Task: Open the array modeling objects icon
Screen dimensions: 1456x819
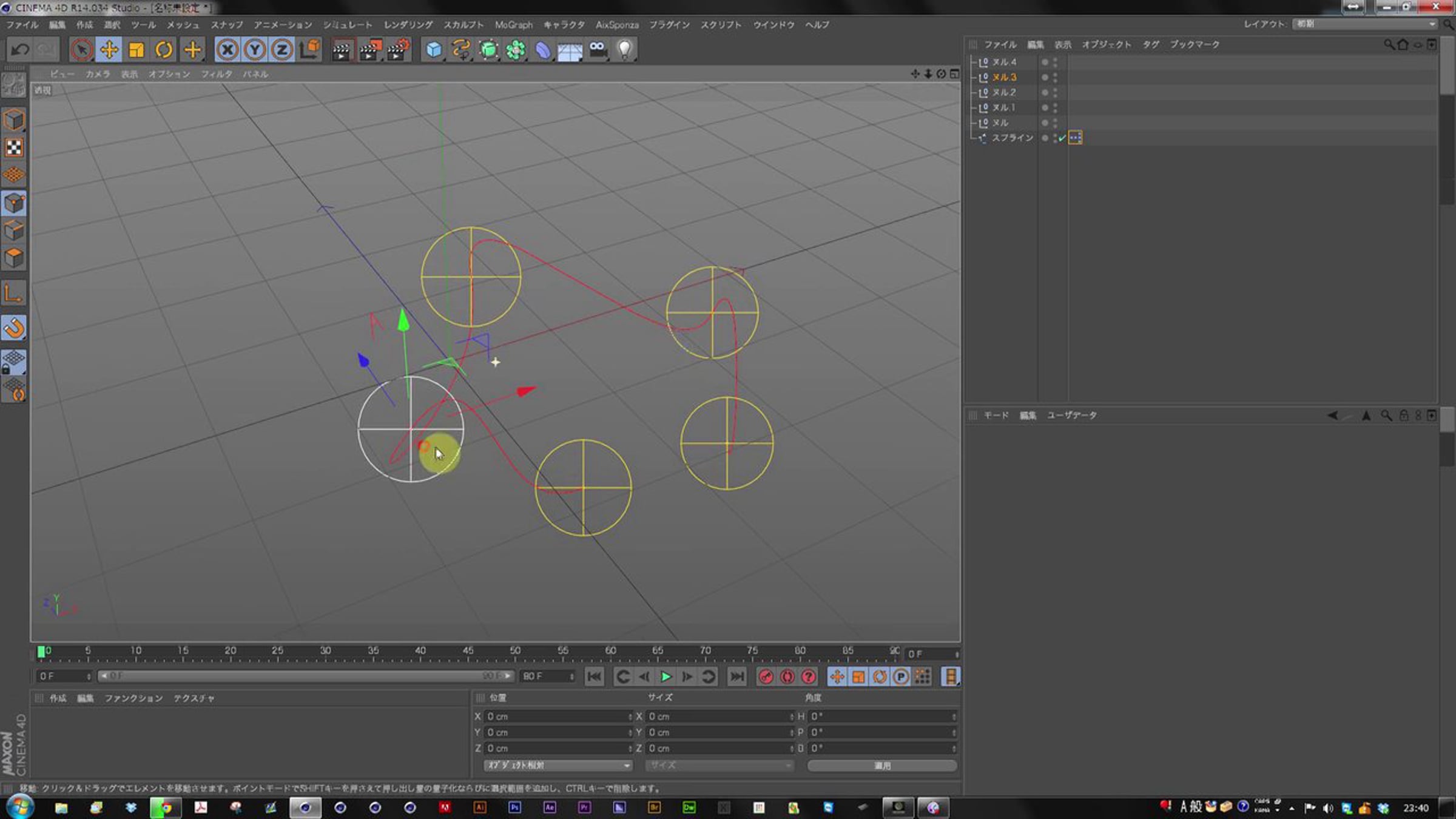Action: (516, 50)
